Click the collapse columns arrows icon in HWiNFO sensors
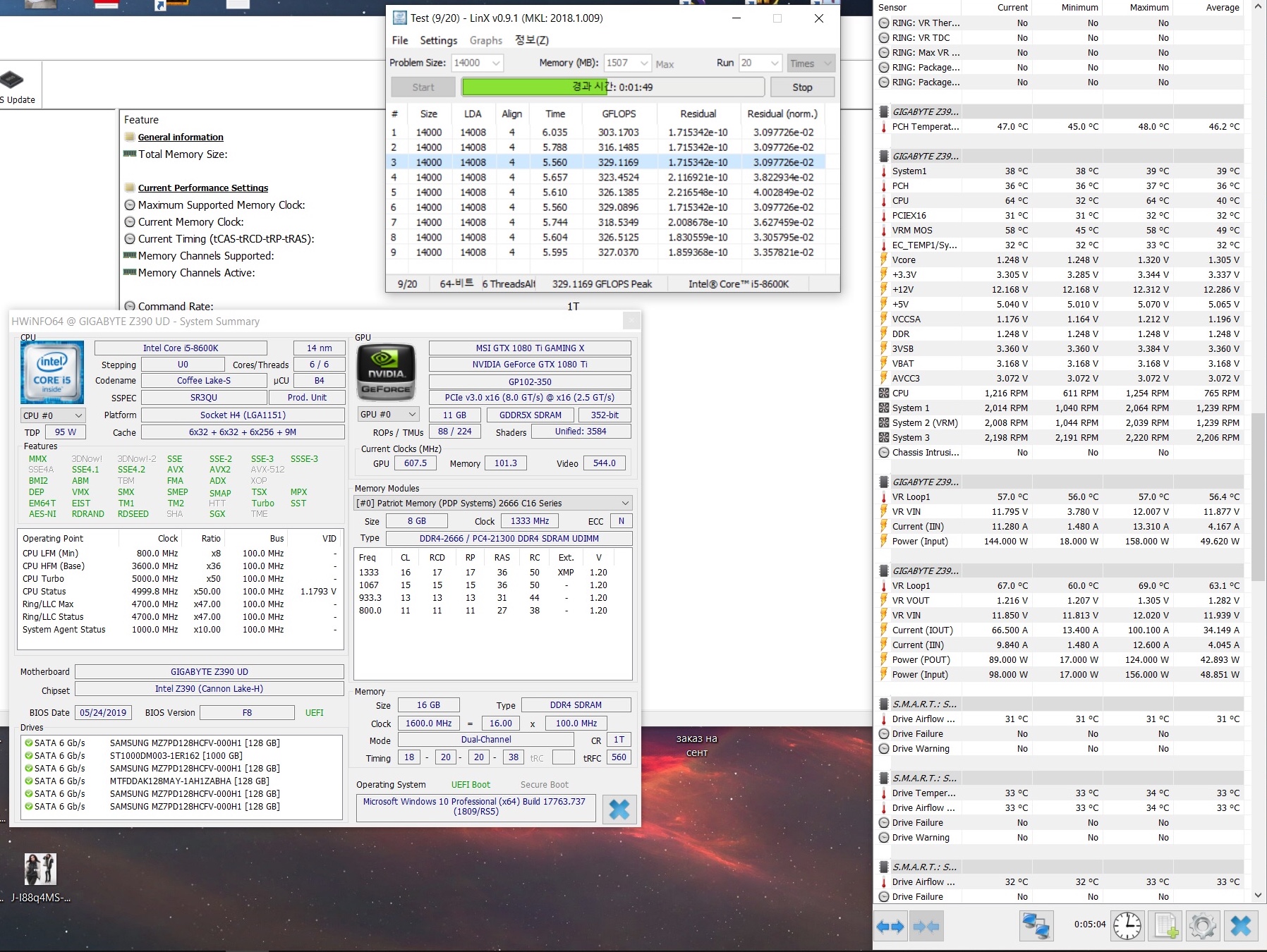Image resolution: width=1267 pixels, height=952 pixels. [x=926, y=926]
